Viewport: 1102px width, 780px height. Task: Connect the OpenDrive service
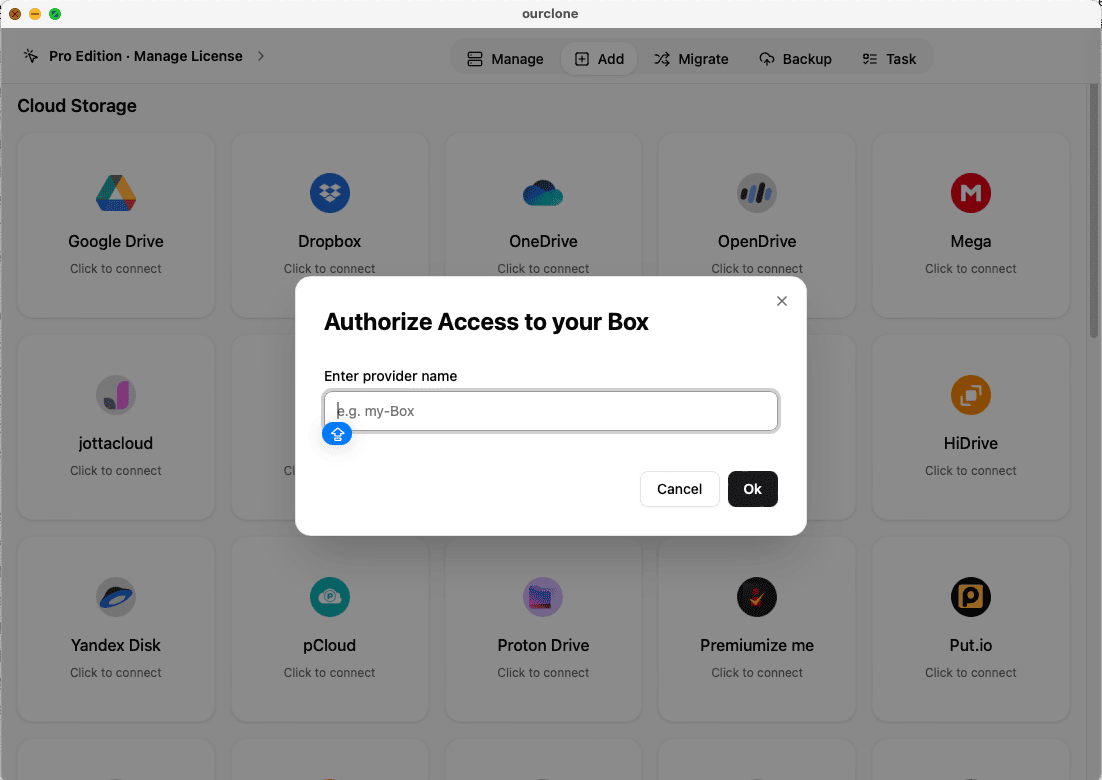click(x=756, y=193)
